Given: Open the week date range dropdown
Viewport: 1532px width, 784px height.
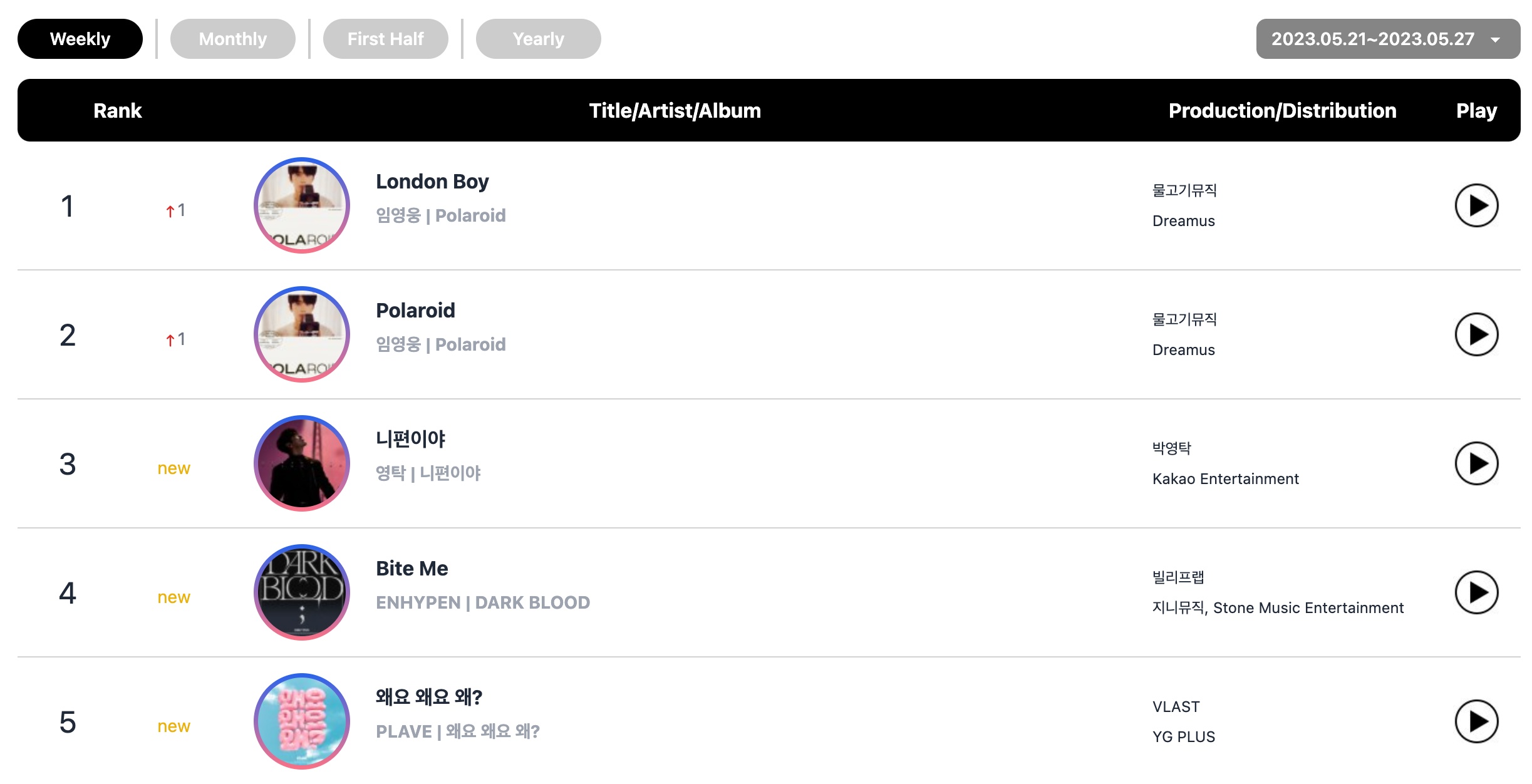Looking at the screenshot, I should coord(1388,39).
